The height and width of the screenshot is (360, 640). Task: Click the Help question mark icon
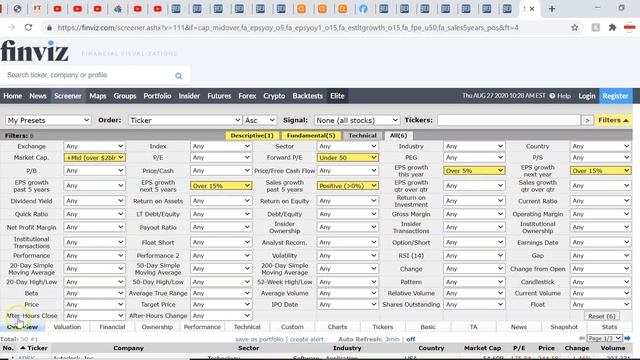click(552, 96)
